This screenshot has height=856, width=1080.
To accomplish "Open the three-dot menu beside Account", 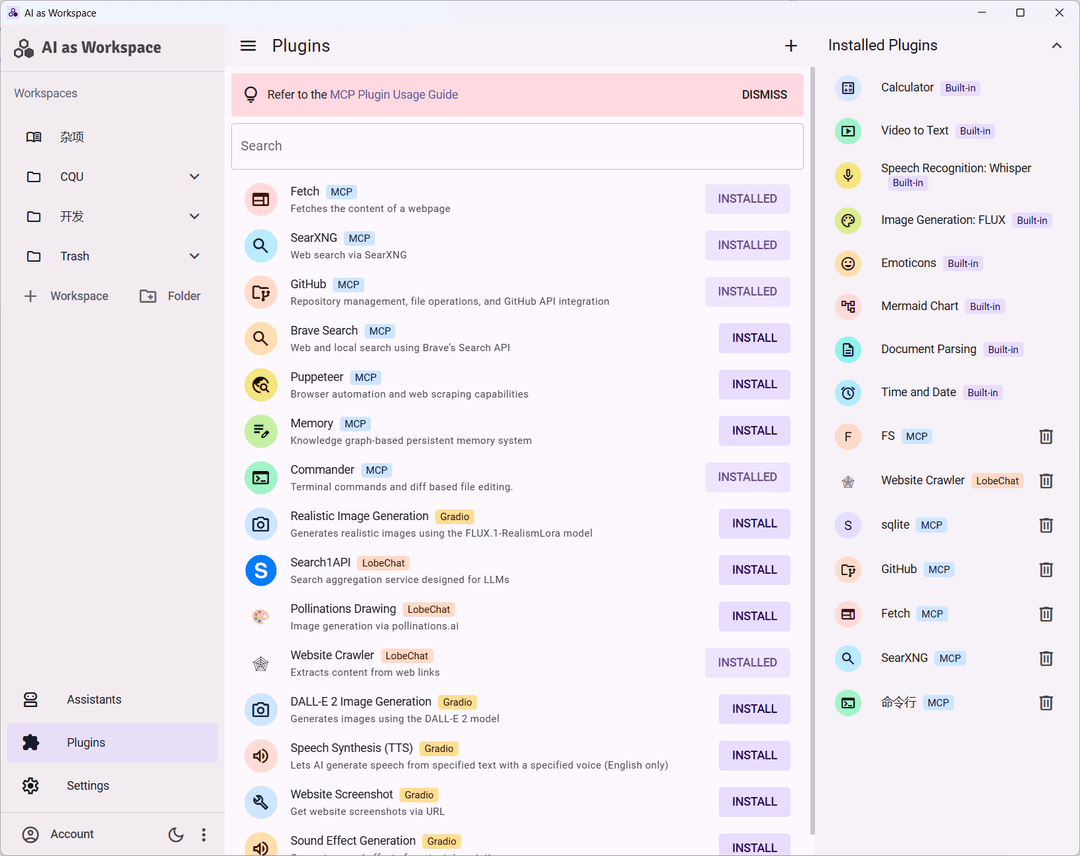I will click(x=203, y=835).
